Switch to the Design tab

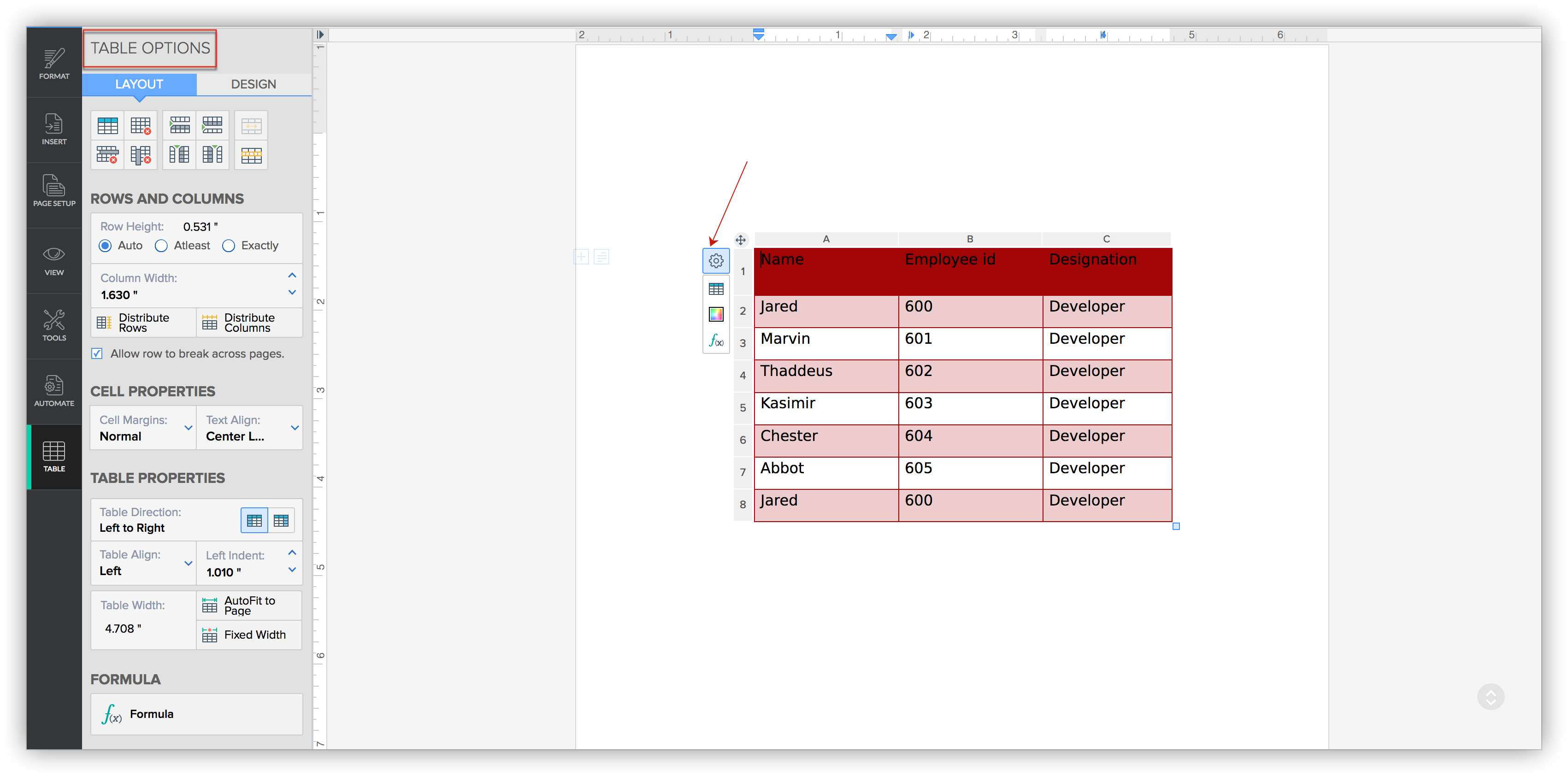[x=253, y=85]
